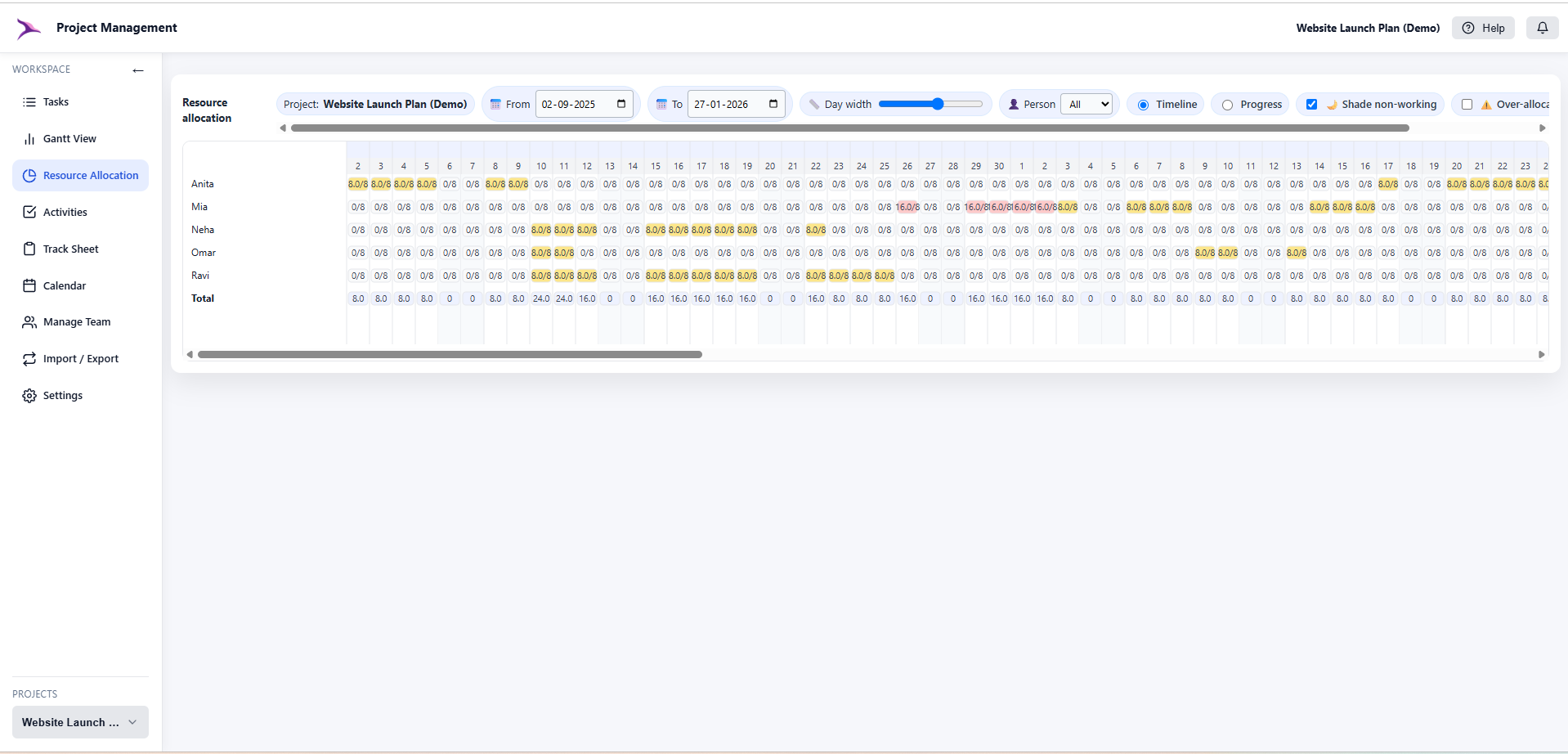Screen dimensions: 1568x754
Task: Enable the Over-allocation checkbox
Action: tap(1468, 104)
